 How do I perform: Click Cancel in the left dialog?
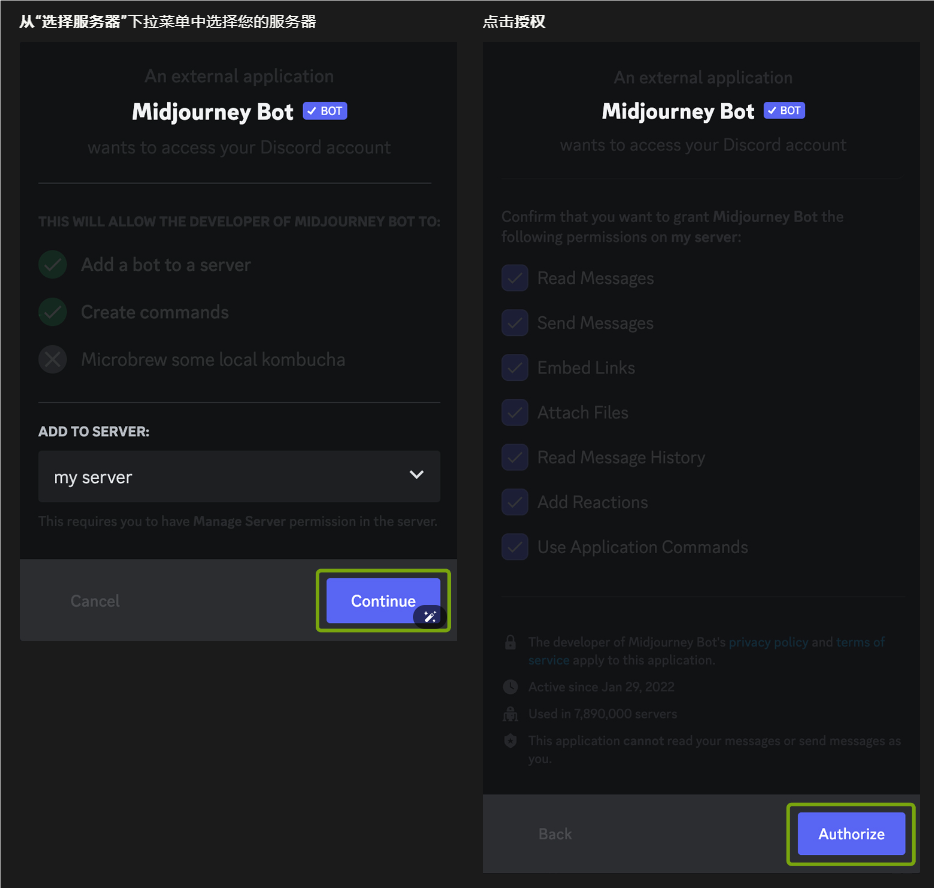pos(95,601)
